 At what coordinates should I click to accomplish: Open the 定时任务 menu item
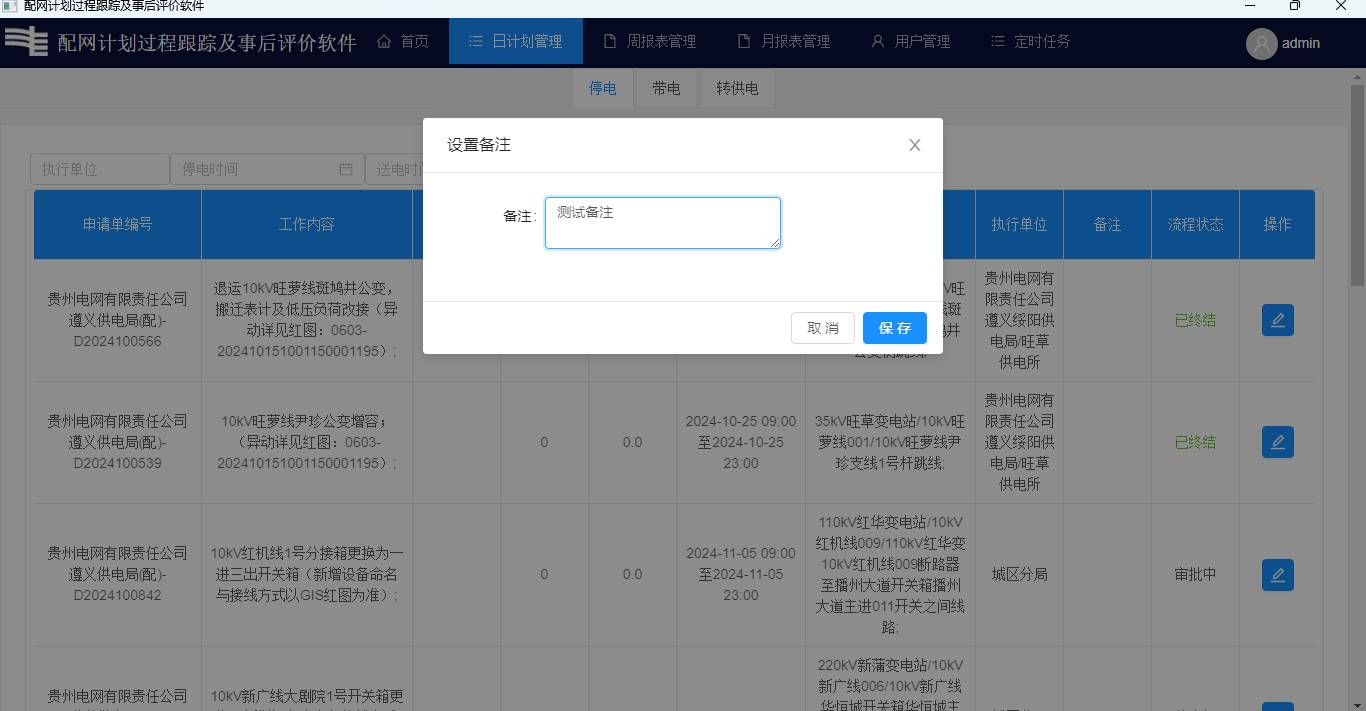(x=1030, y=41)
